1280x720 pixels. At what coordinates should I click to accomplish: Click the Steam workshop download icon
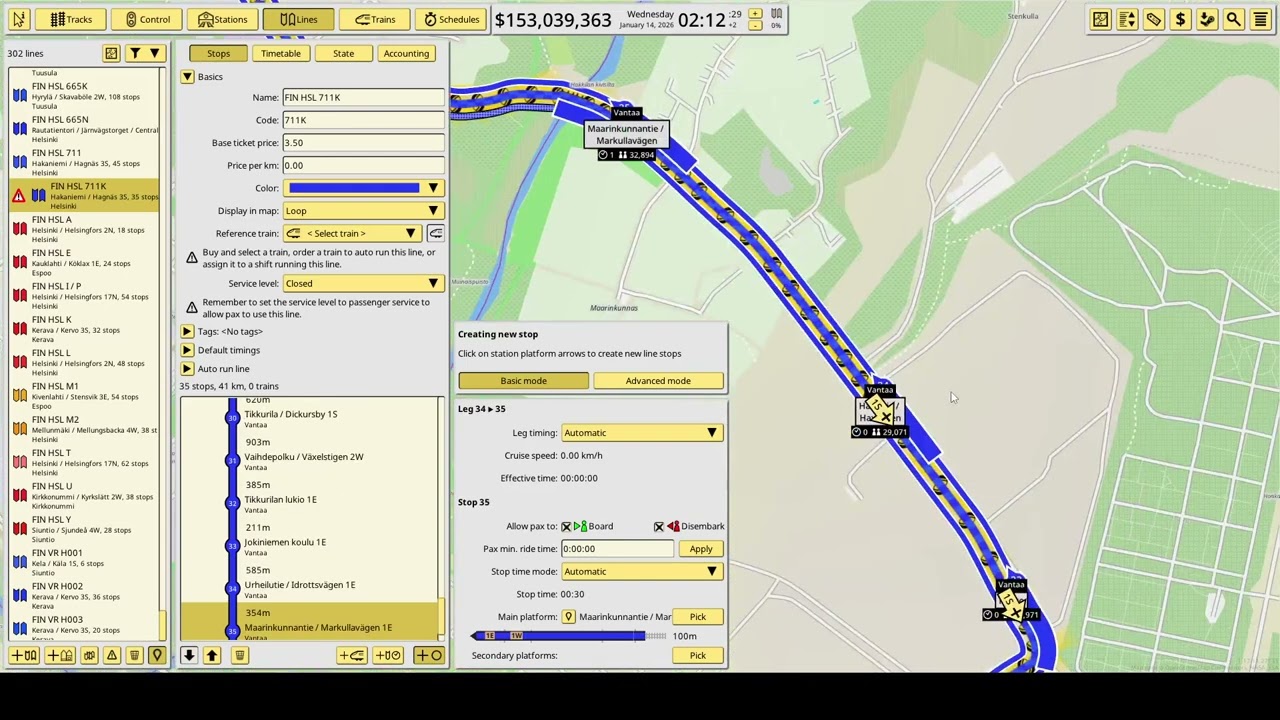point(1207,19)
